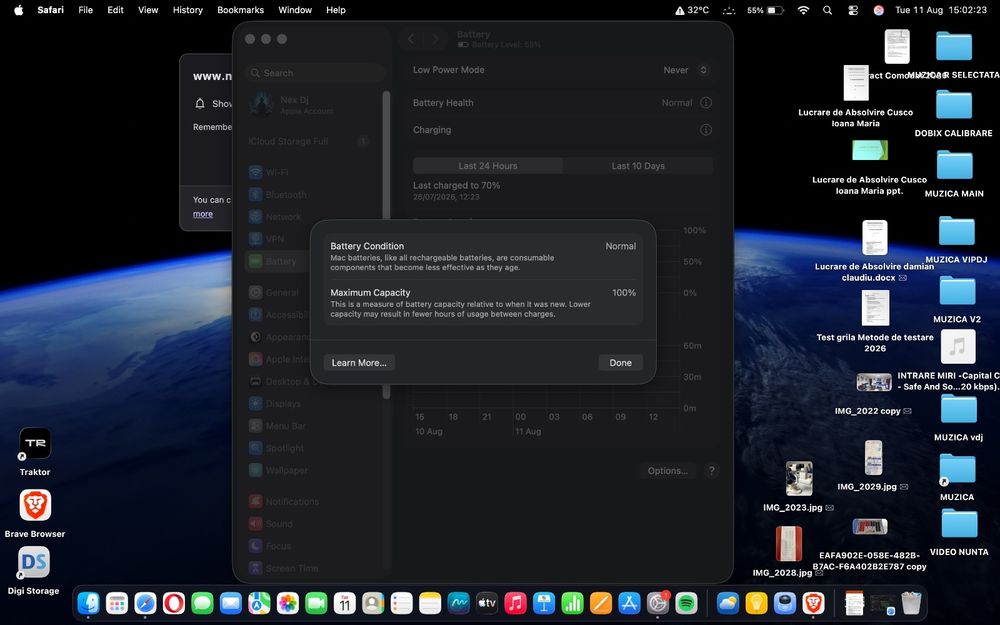Select Wallpaper in Settings sidebar

coord(278,470)
